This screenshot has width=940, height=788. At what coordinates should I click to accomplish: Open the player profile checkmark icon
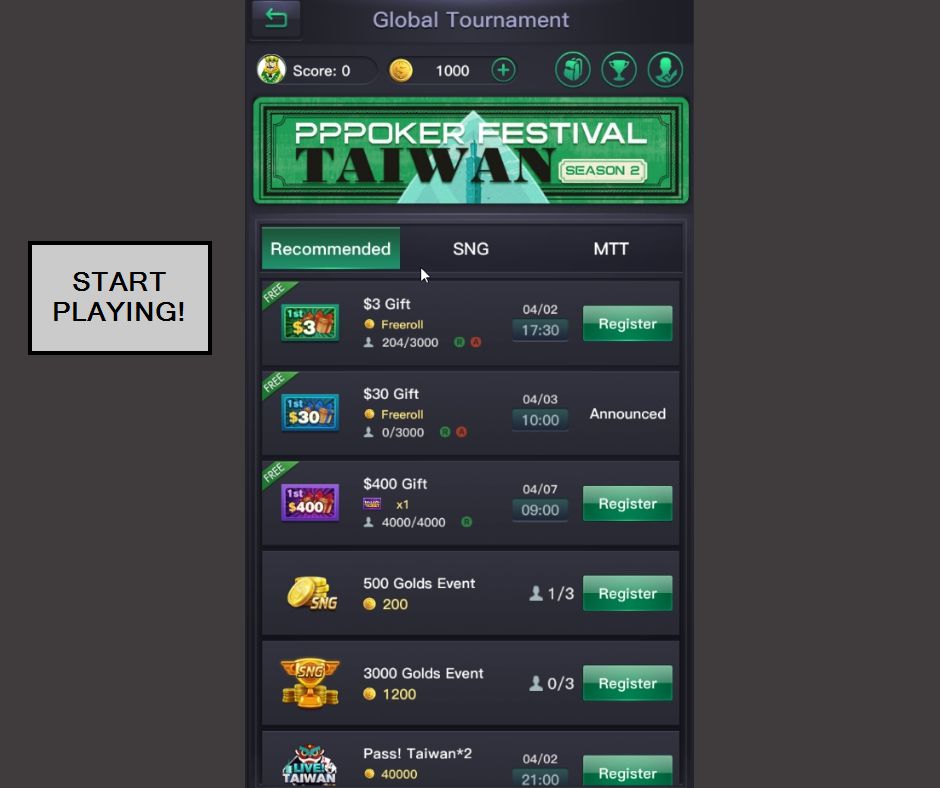(665, 70)
